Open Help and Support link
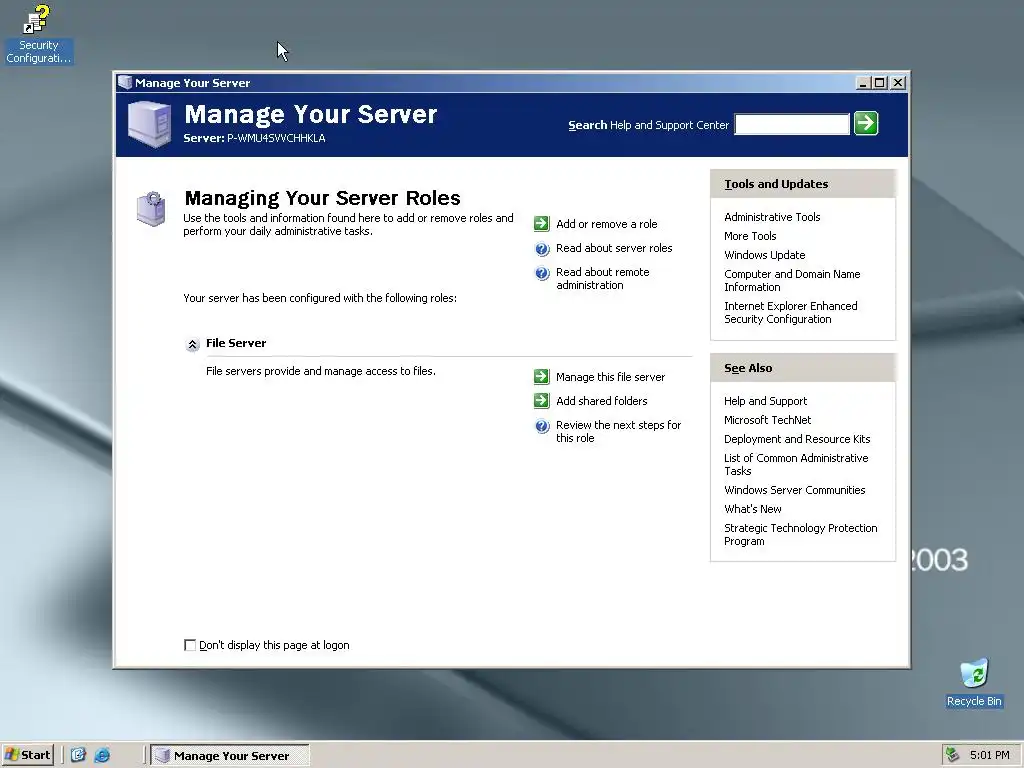Viewport: 1024px width, 768px height. (765, 401)
